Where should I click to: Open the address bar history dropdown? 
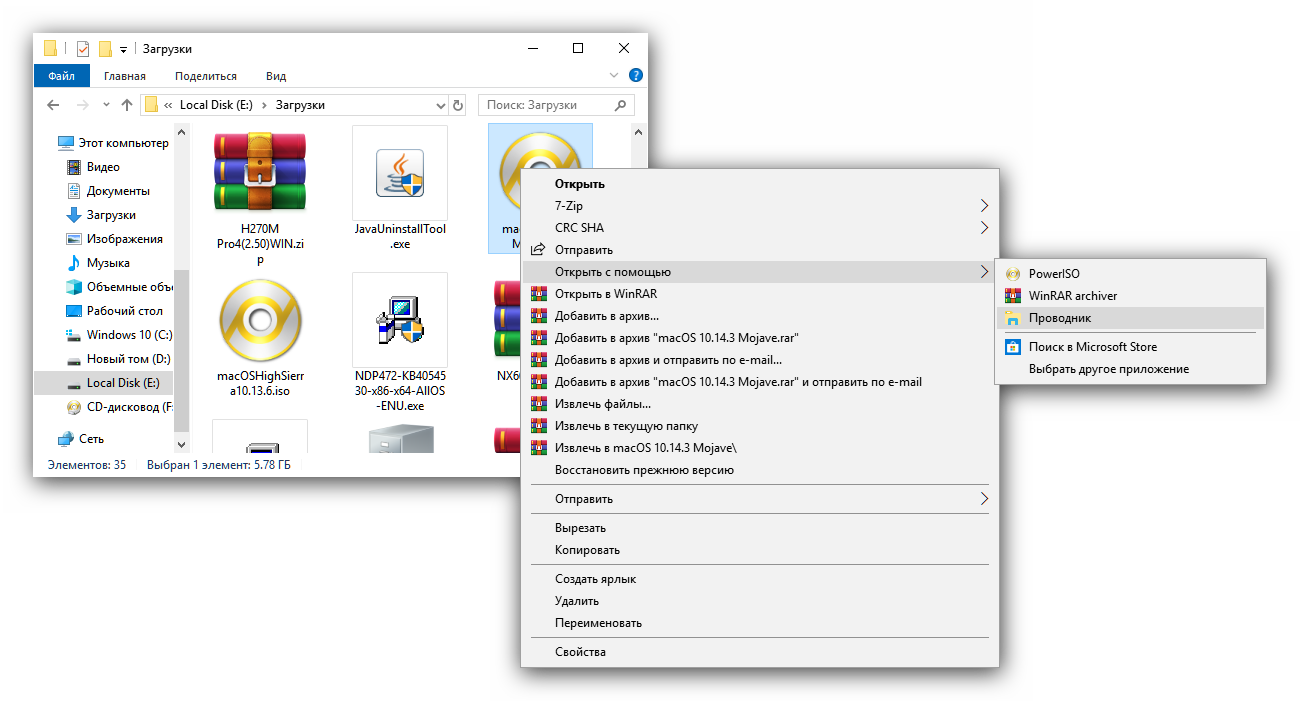(x=441, y=105)
